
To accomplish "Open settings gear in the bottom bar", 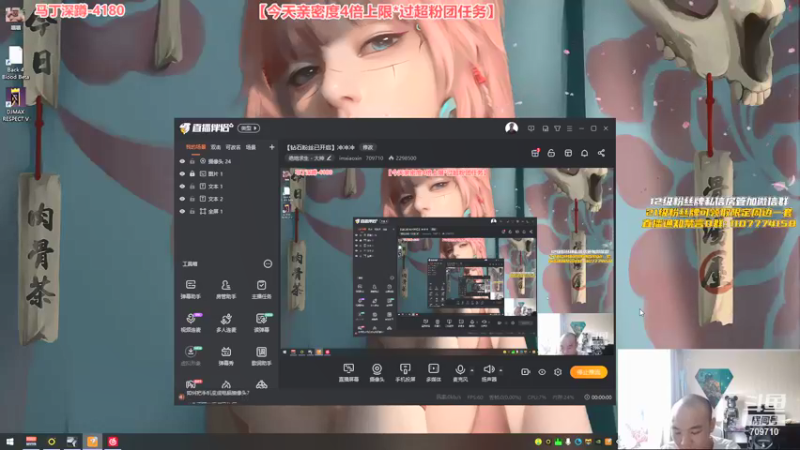I will (558, 372).
